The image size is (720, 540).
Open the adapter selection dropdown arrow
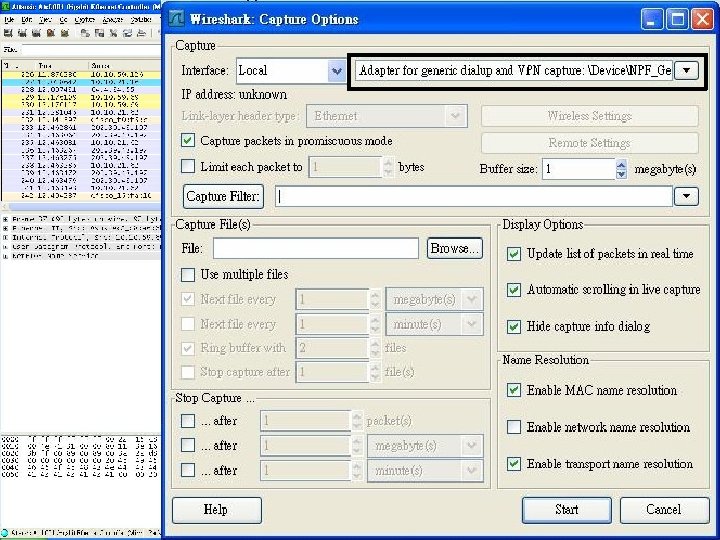686,71
